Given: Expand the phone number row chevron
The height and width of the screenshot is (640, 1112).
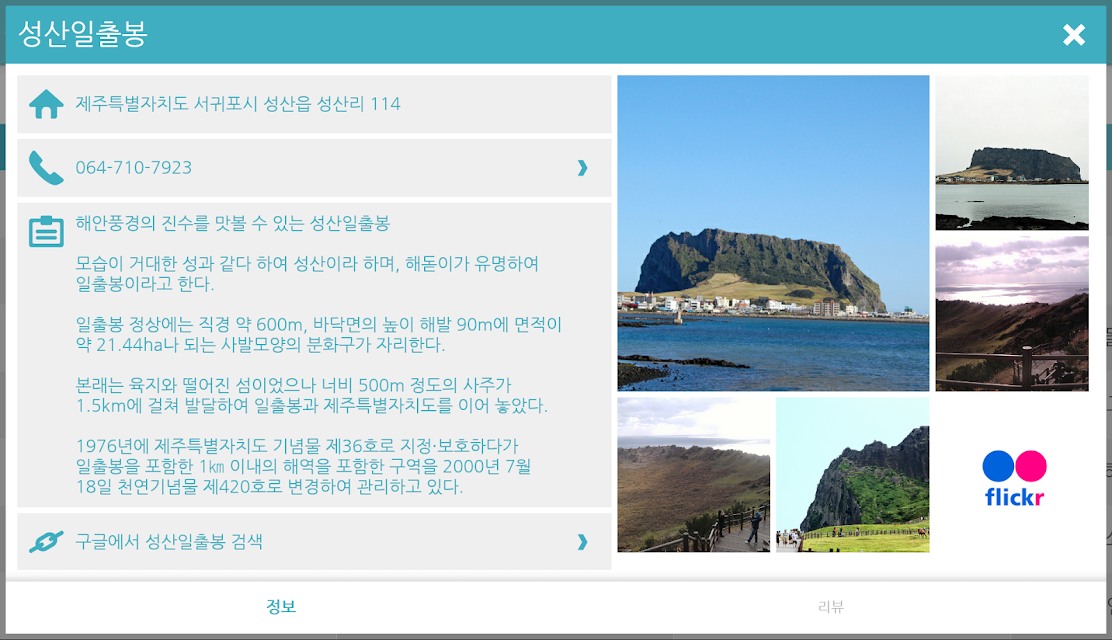Looking at the screenshot, I should pos(582,167).
